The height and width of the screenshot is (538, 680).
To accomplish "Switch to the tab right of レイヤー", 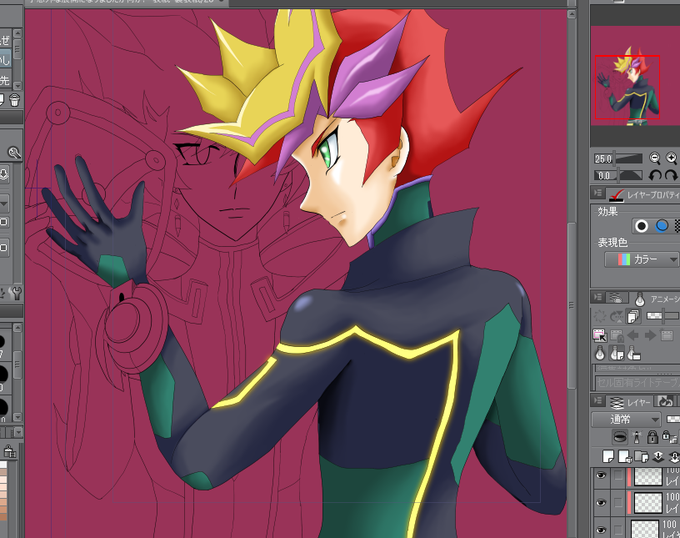I will point(666,401).
